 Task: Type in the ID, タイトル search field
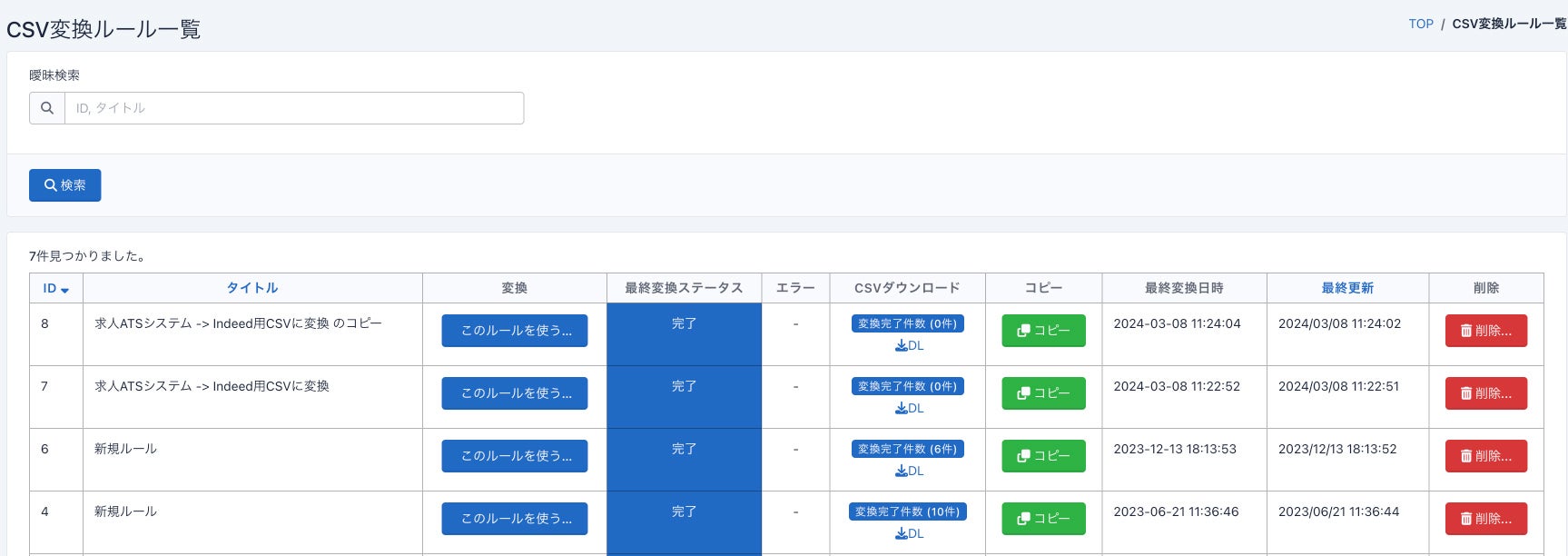tap(294, 108)
